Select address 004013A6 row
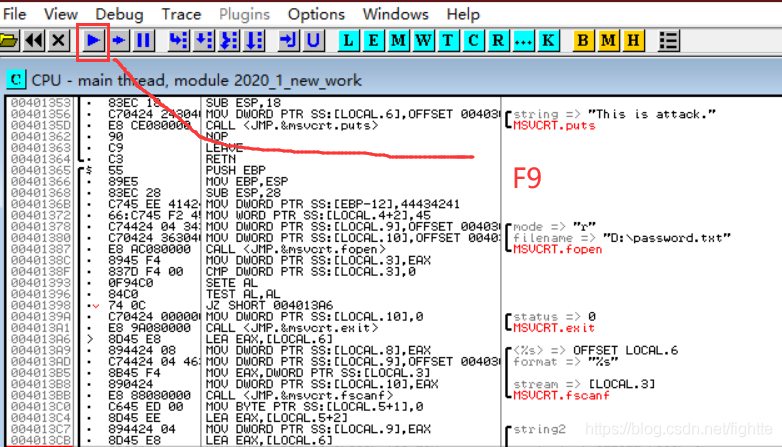The image size is (782, 447). coord(41,339)
